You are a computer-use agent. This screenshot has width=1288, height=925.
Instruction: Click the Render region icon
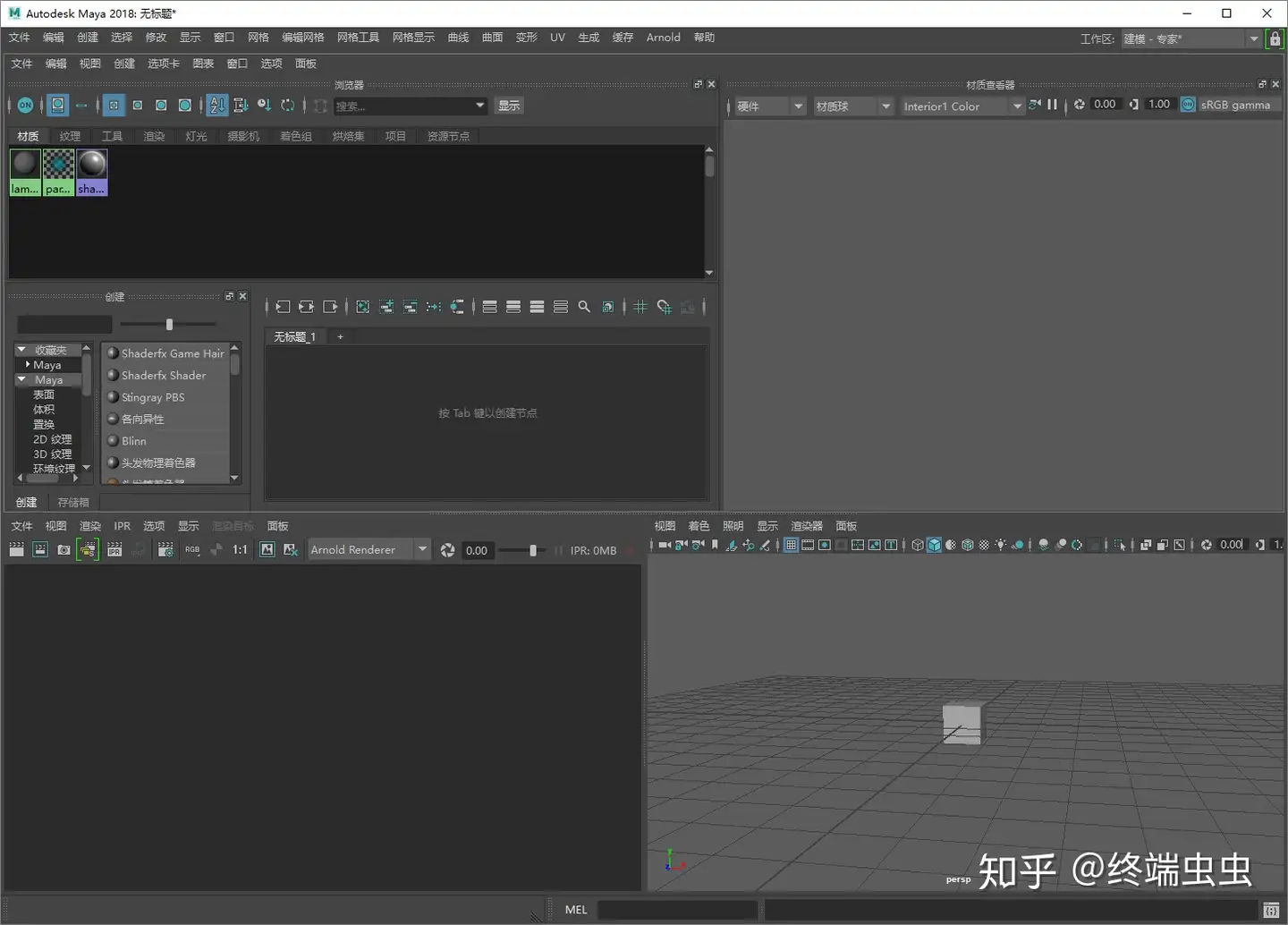(x=40, y=550)
